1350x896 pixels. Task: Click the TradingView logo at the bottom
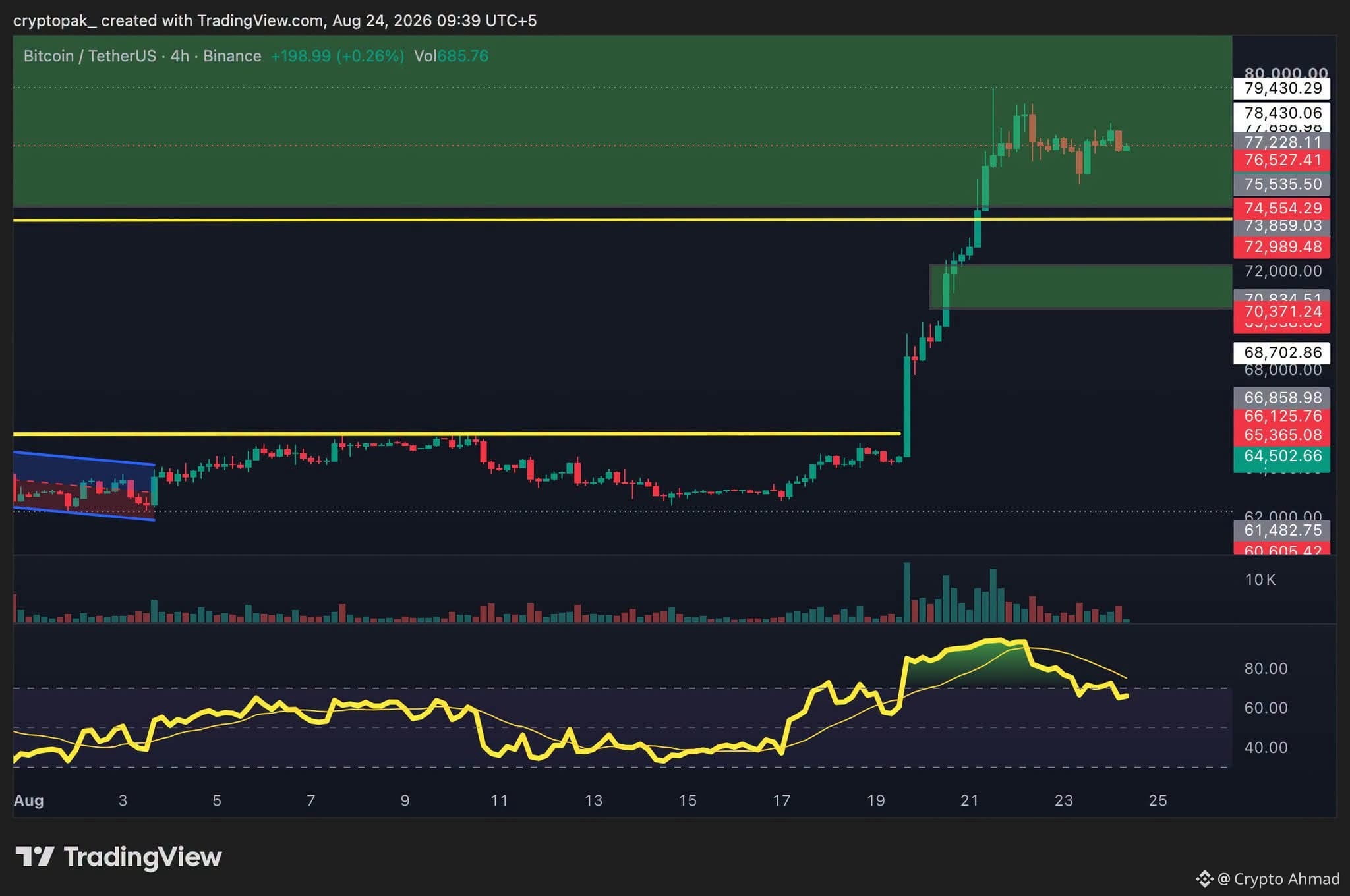coord(119,856)
